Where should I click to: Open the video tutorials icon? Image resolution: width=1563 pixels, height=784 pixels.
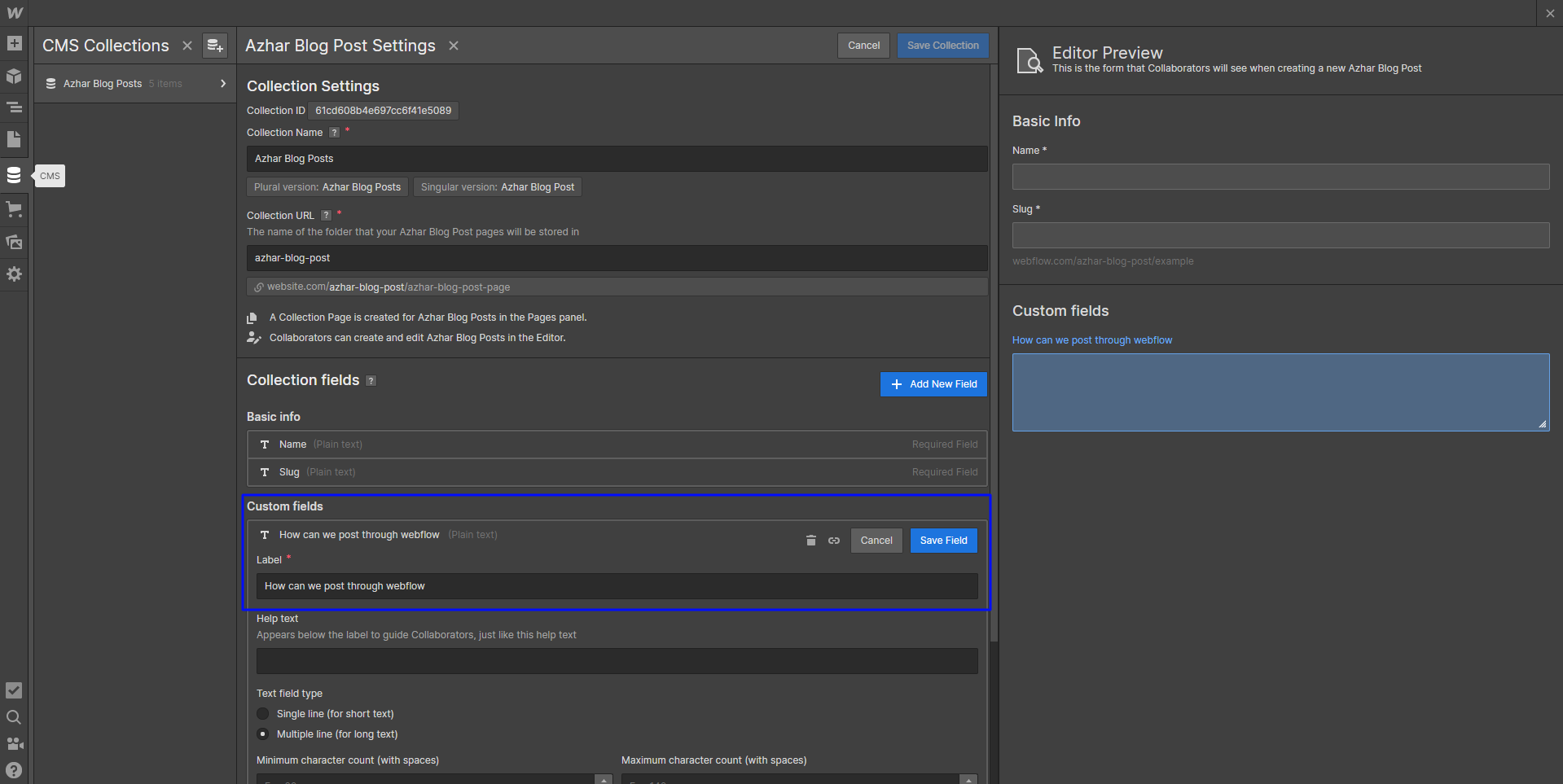14,744
